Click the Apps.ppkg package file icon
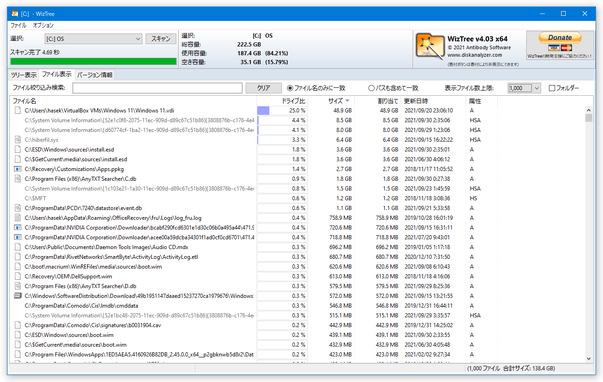 tap(17, 169)
